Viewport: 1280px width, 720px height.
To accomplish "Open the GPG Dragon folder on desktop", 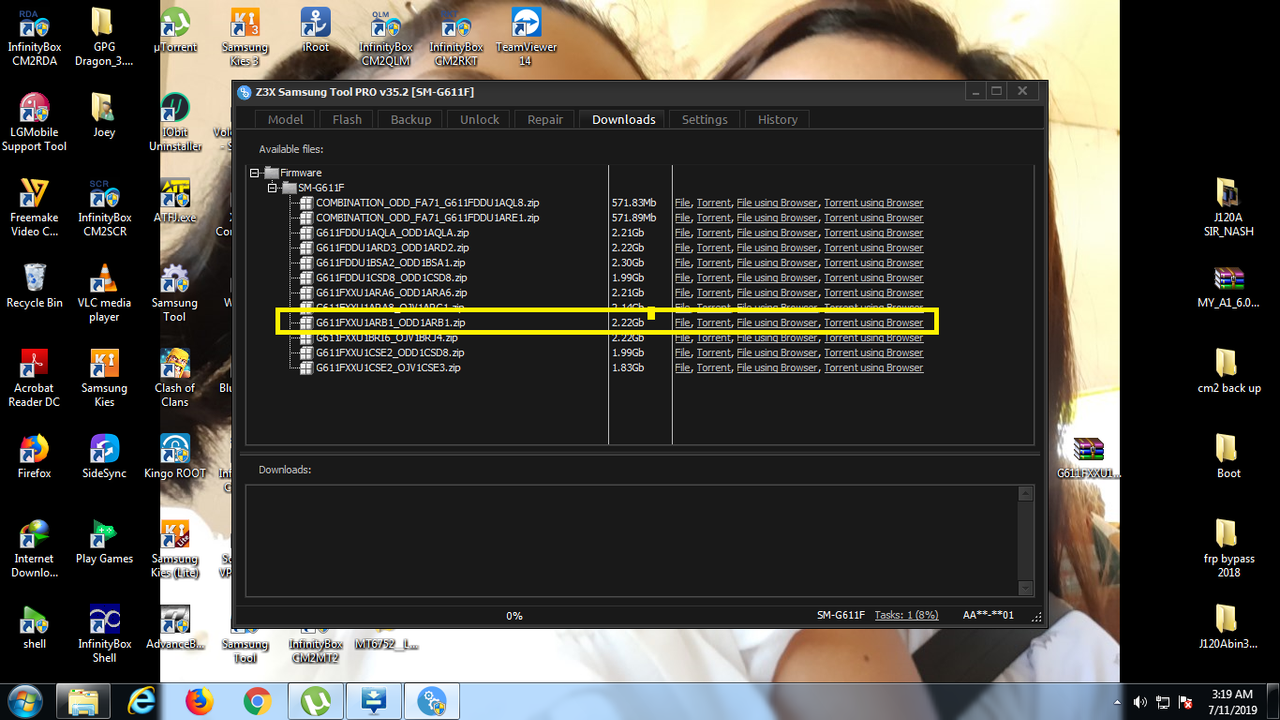I will (104, 38).
